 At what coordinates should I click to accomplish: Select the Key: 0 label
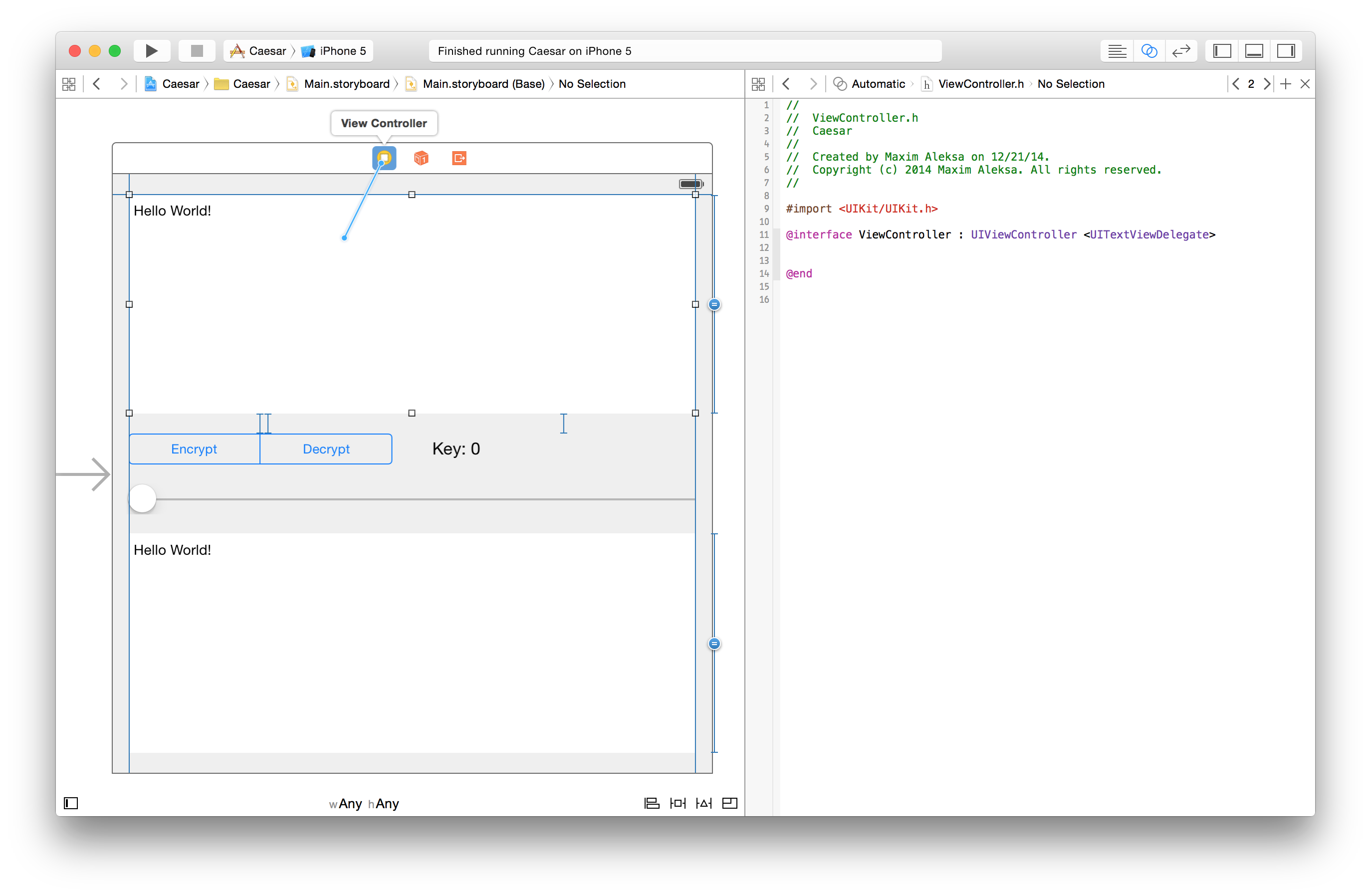tap(456, 449)
